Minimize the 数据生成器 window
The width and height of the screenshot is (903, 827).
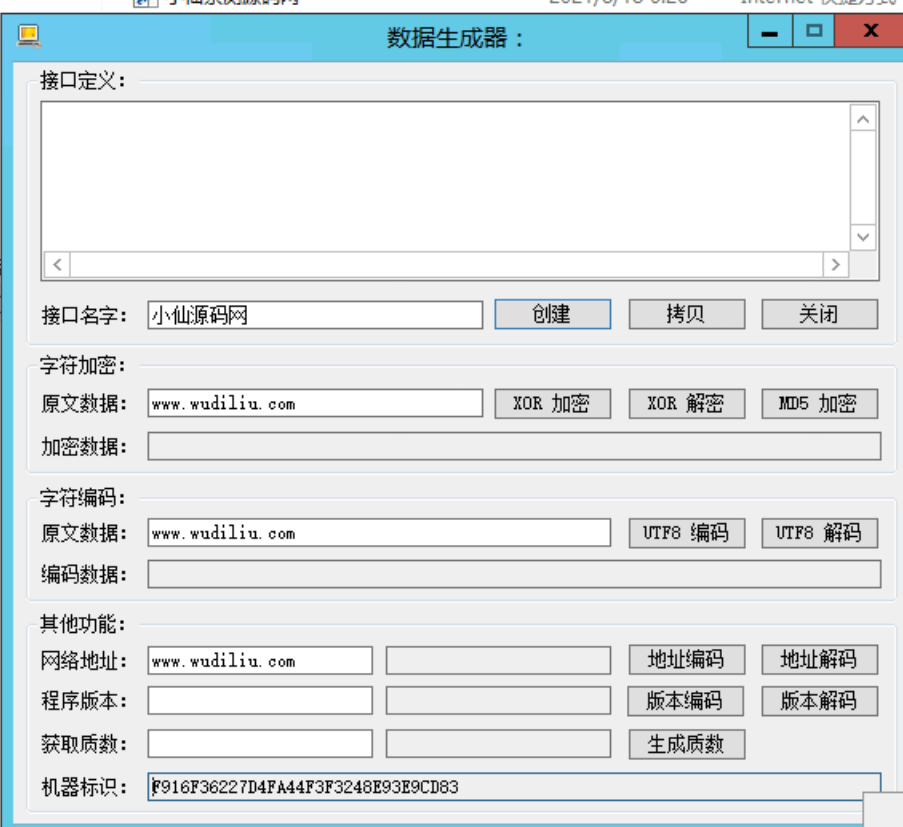(x=770, y=31)
